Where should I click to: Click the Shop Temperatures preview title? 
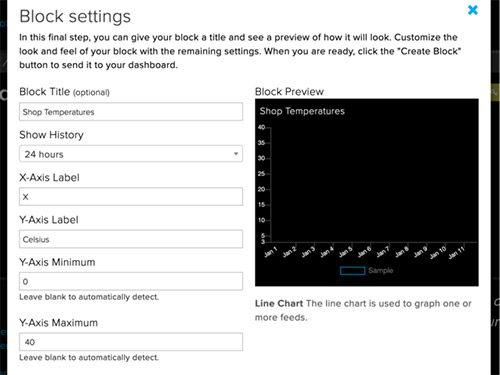302,111
